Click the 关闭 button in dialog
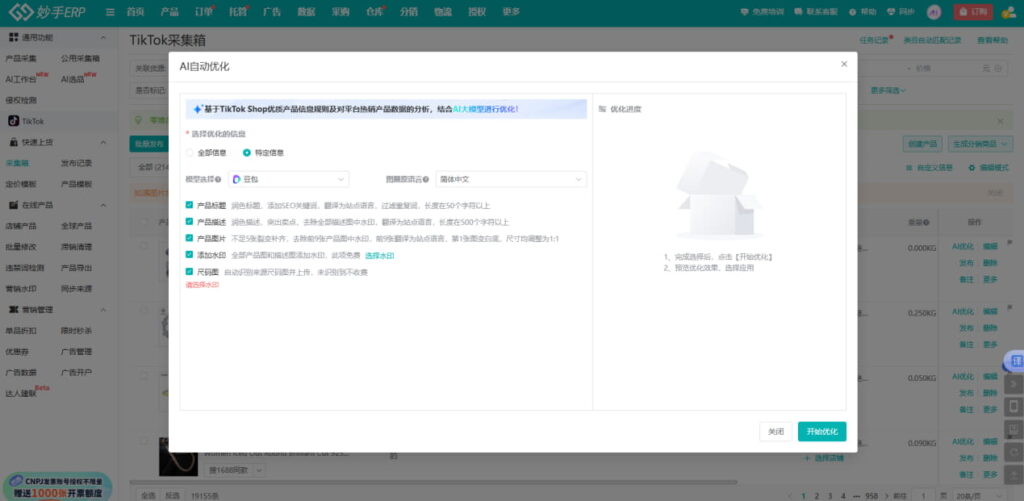 (775, 431)
